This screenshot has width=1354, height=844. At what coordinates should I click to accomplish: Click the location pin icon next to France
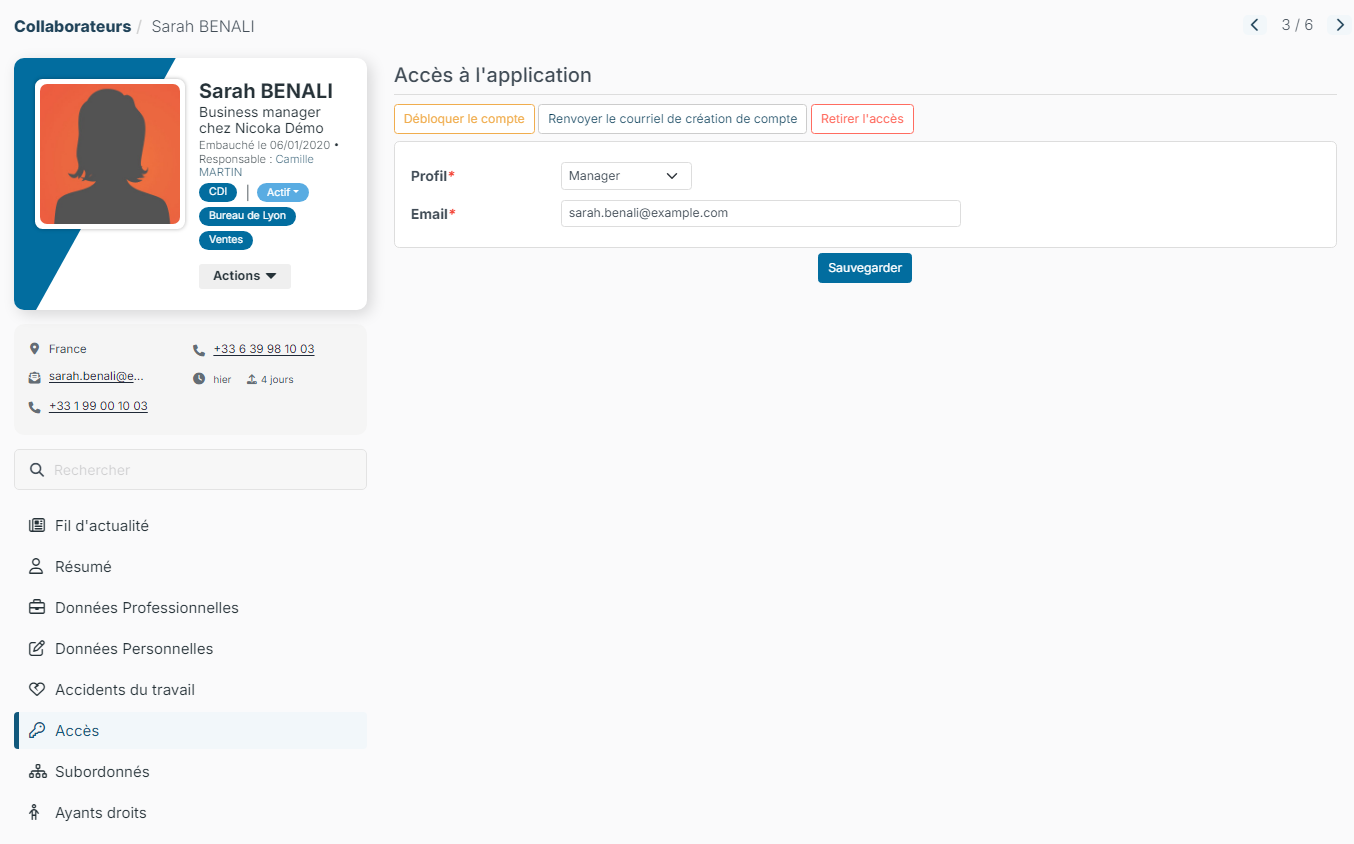pyautogui.click(x=34, y=349)
